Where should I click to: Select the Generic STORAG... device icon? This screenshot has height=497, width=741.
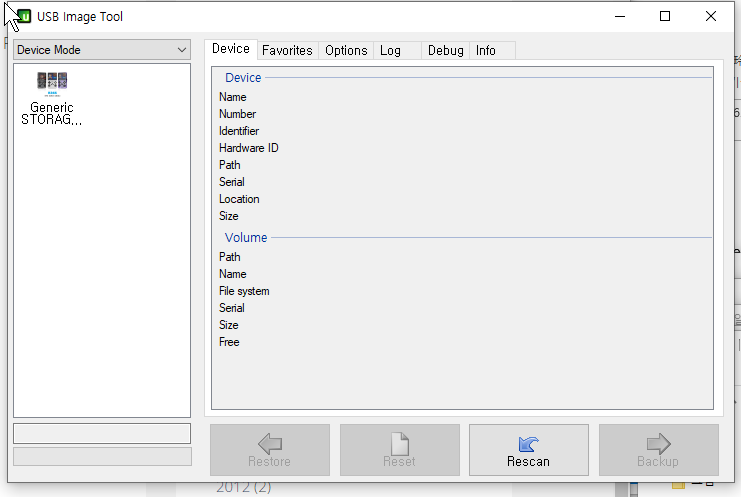click(x=52, y=98)
